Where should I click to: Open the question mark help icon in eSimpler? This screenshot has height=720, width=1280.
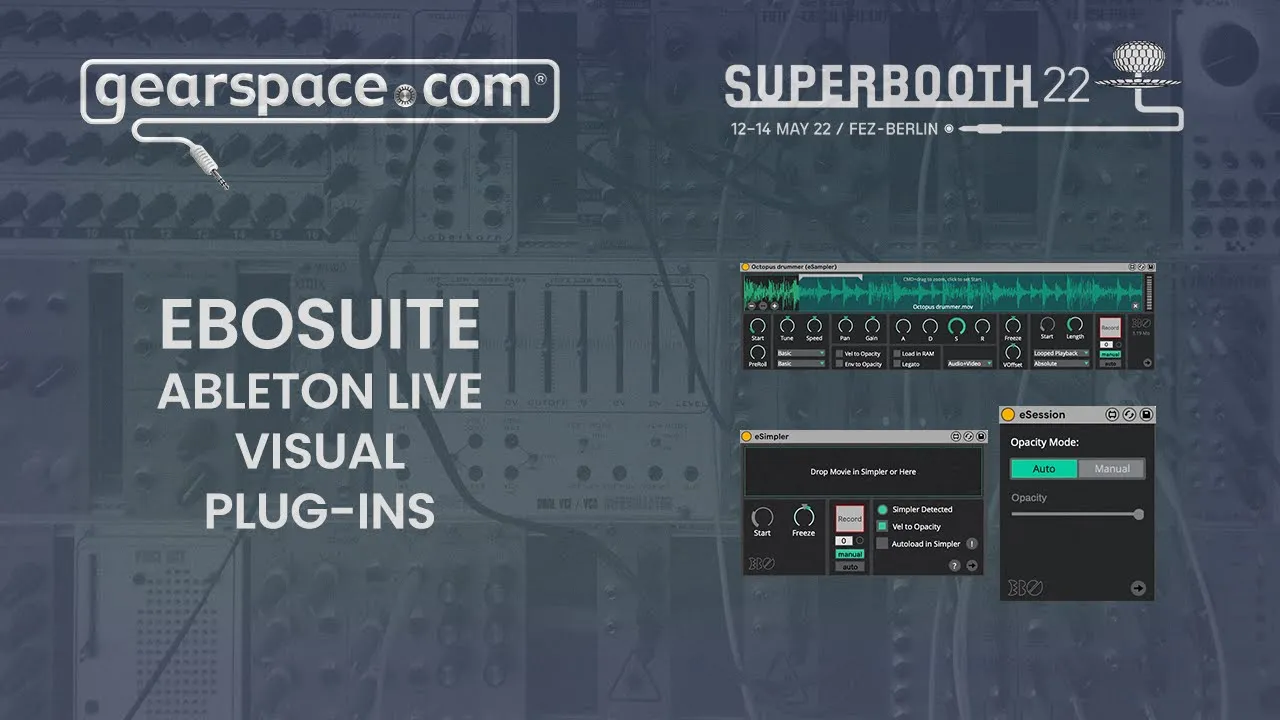coord(955,566)
